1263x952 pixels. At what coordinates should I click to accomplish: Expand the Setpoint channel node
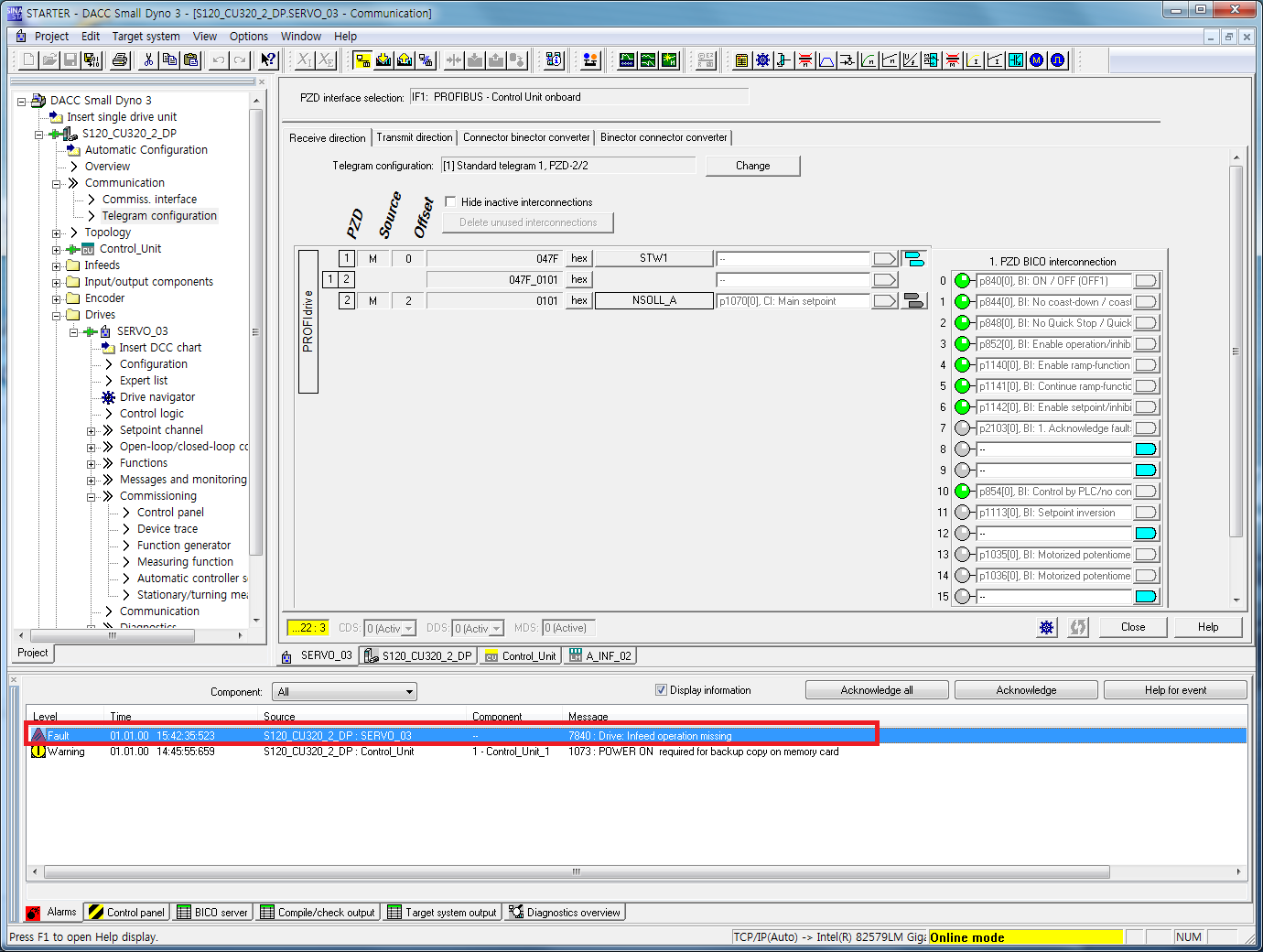(92, 430)
